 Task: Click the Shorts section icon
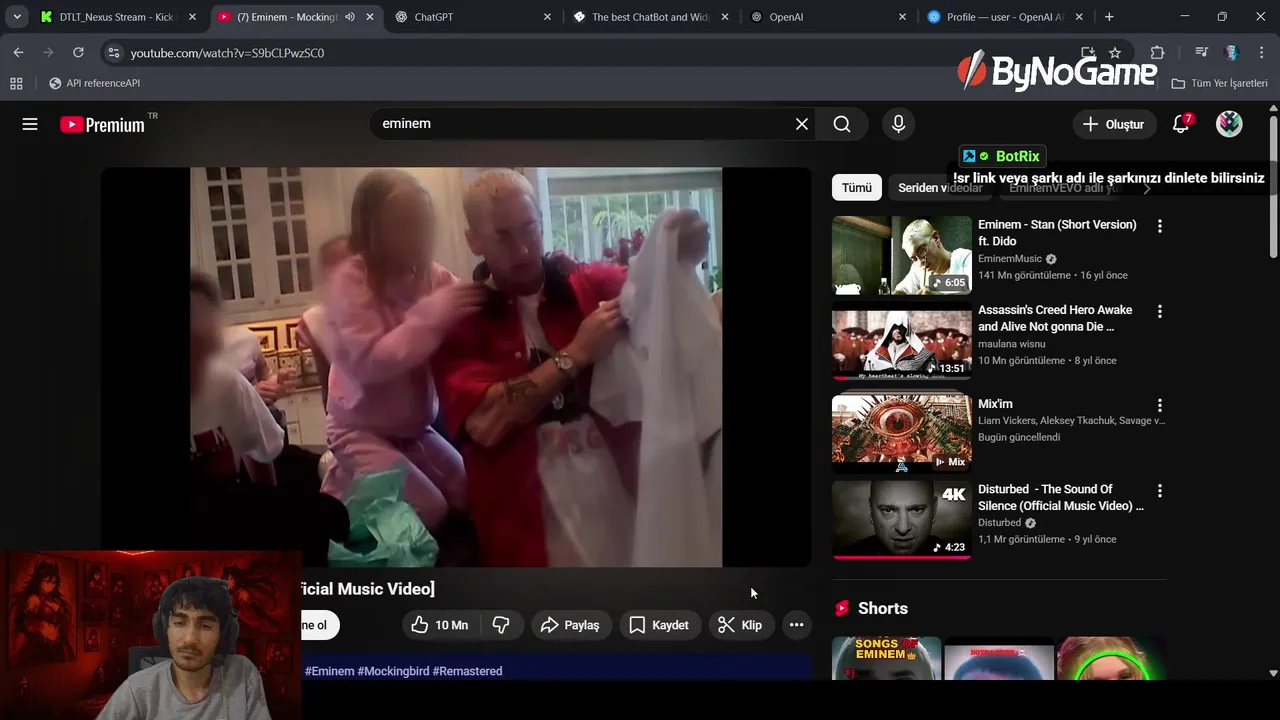click(x=842, y=608)
